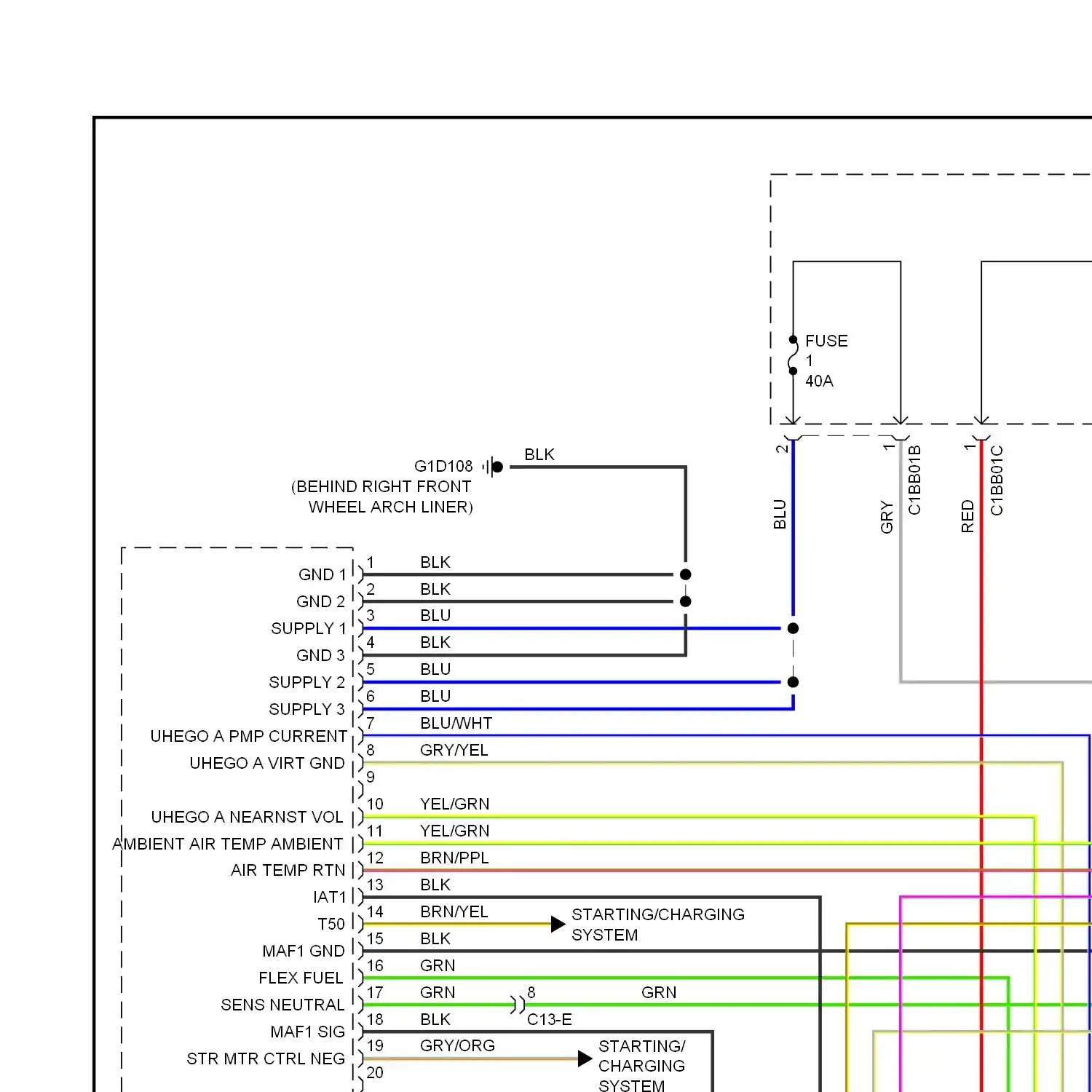This screenshot has height=1092, width=1092.
Task: Click the FLEX FUEL label
Action: [x=301, y=978]
